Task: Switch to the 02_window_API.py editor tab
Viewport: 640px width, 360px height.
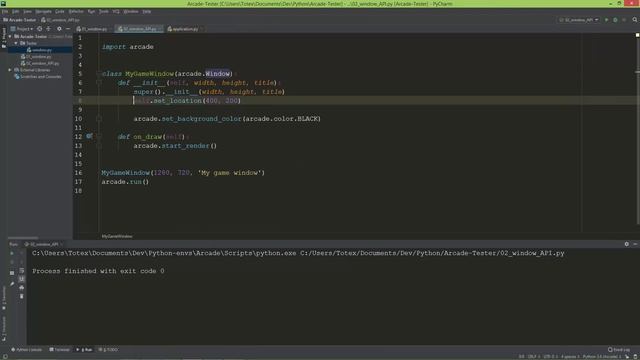Action: point(140,29)
